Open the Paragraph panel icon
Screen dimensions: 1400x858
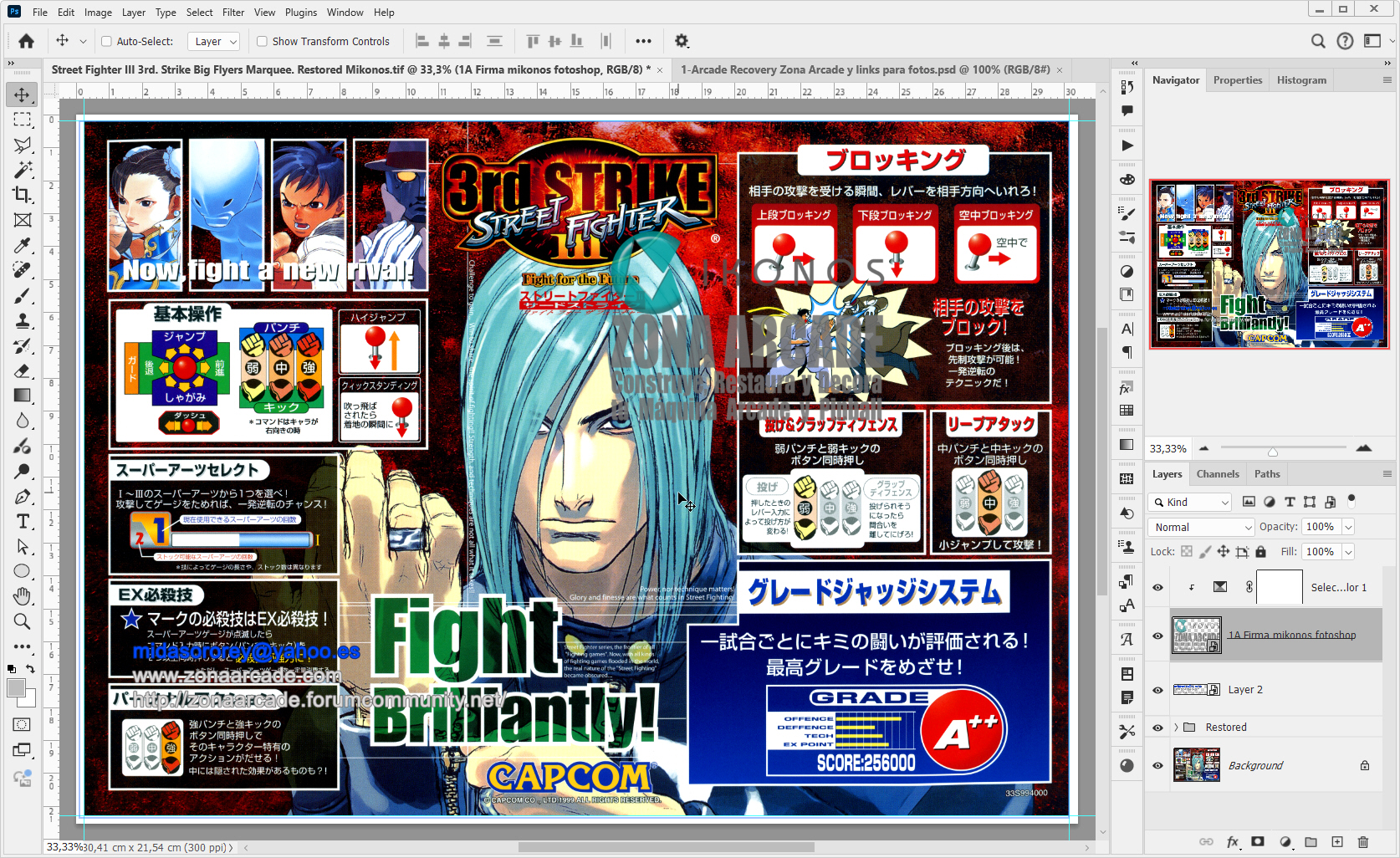1127,352
